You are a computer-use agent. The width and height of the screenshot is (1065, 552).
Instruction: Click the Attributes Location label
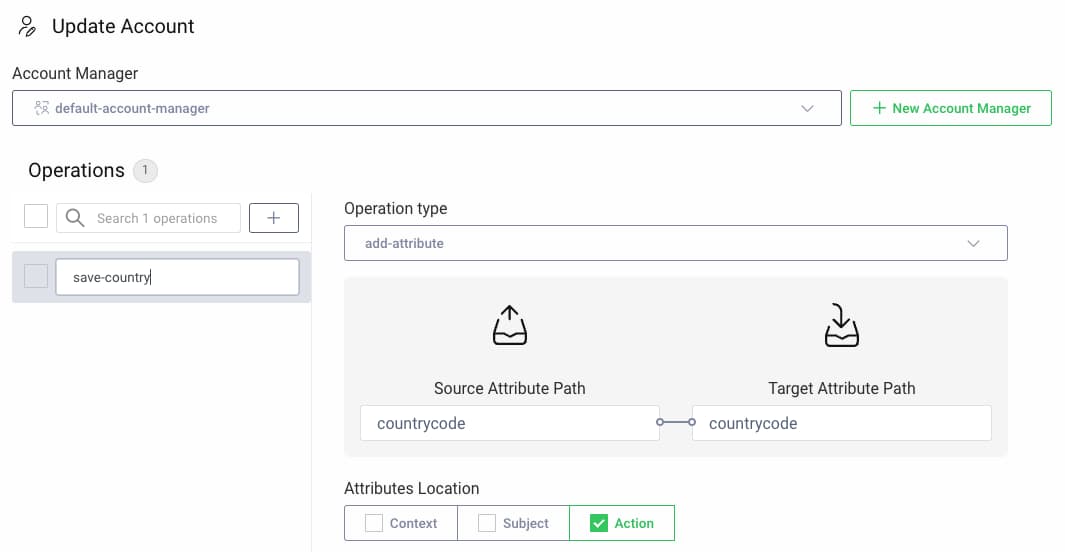(x=412, y=488)
